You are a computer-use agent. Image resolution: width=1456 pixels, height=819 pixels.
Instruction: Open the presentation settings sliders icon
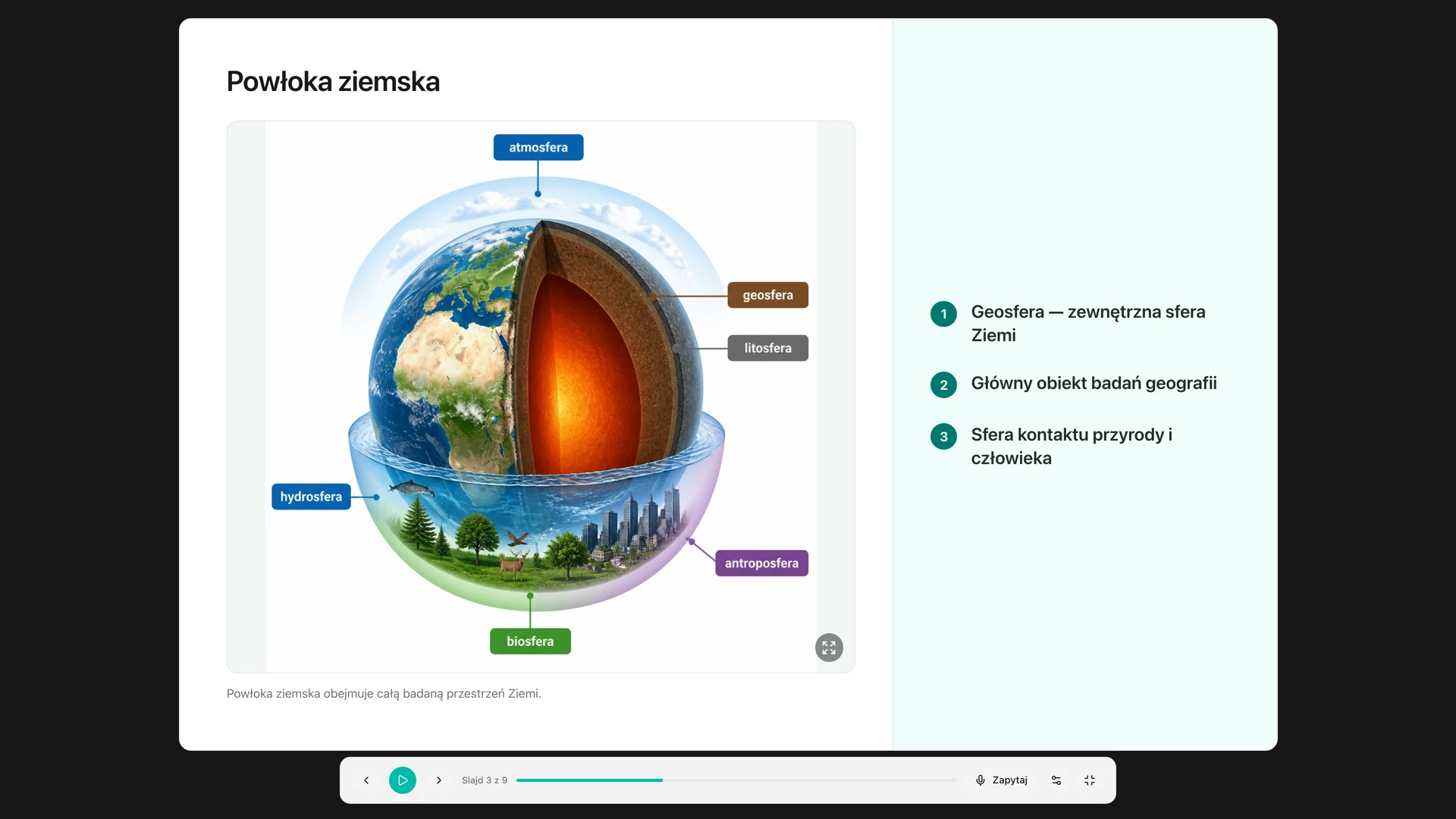click(1056, 780)
